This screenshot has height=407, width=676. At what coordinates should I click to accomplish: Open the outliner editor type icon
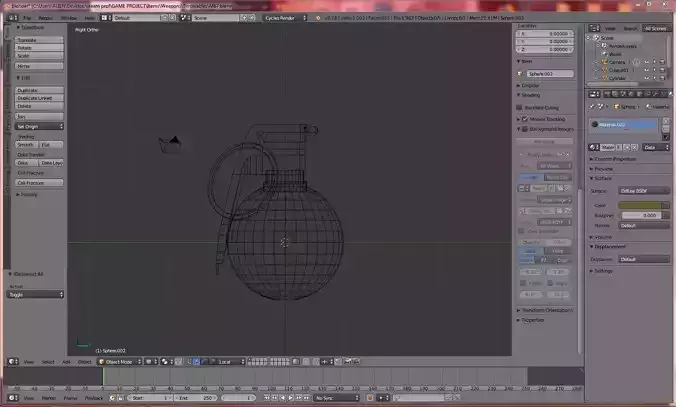click(x=594, y=28)
